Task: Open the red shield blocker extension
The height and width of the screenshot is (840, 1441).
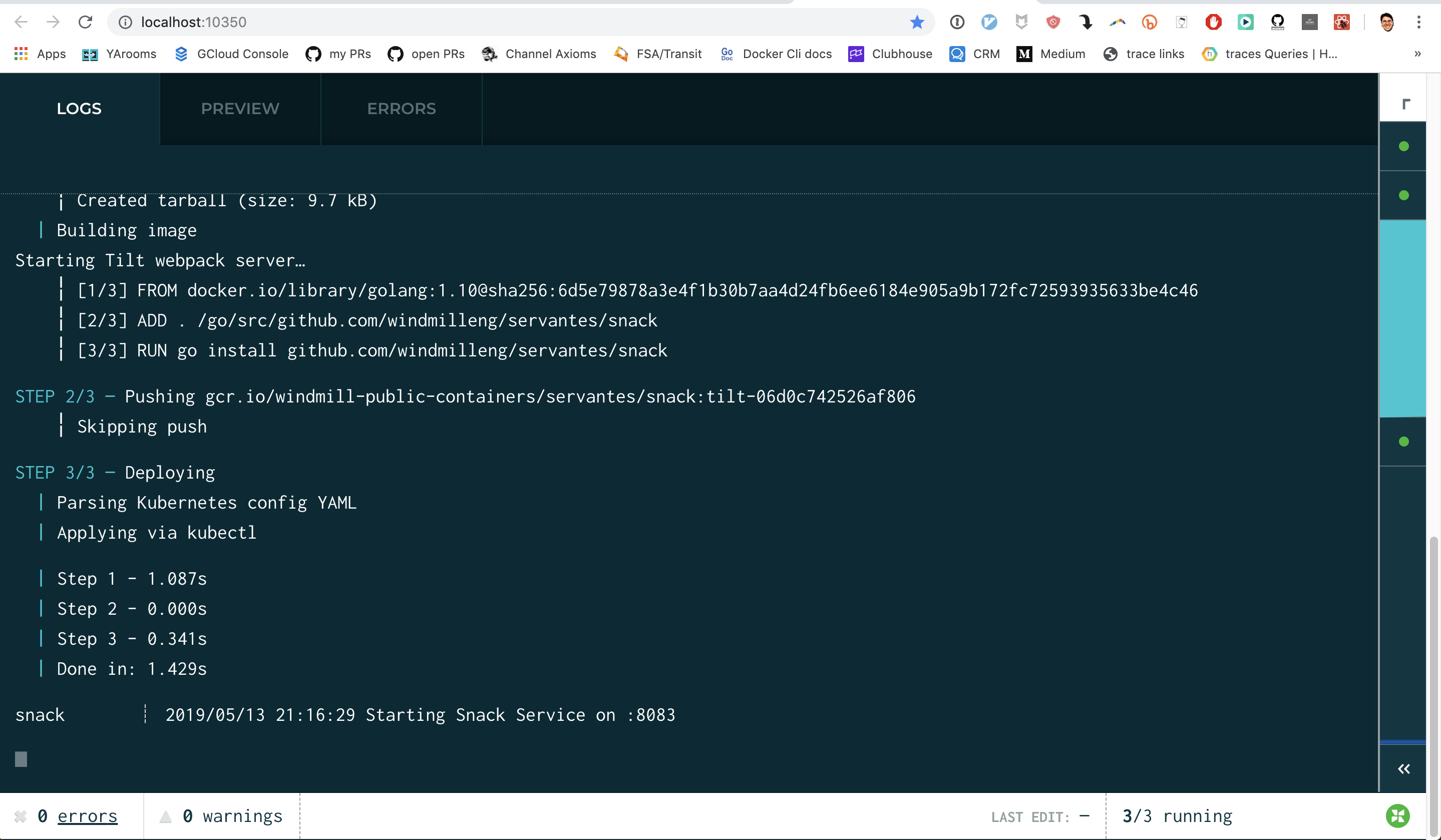Action: [1053, 22]
